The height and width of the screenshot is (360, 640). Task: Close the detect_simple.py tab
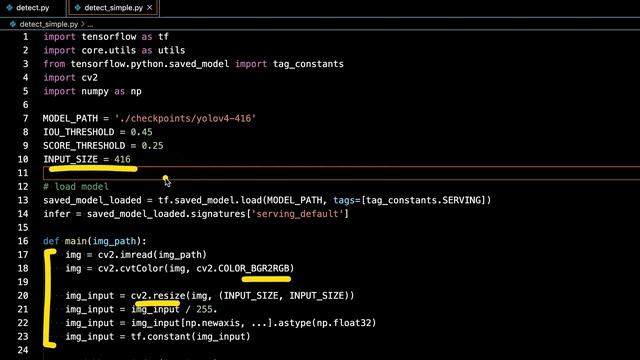coord(150,8)
